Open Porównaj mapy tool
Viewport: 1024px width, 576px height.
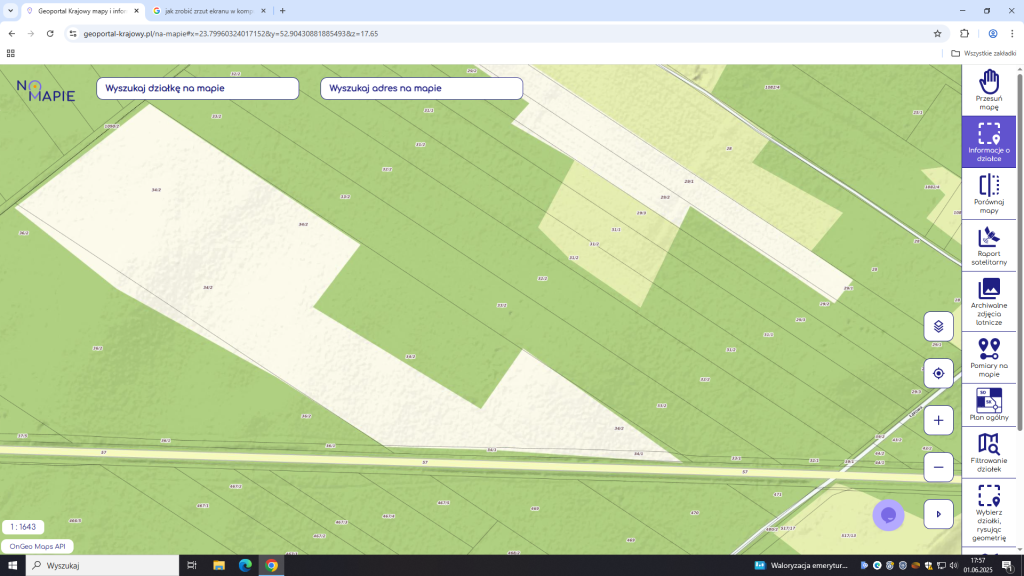click(988, 194)
